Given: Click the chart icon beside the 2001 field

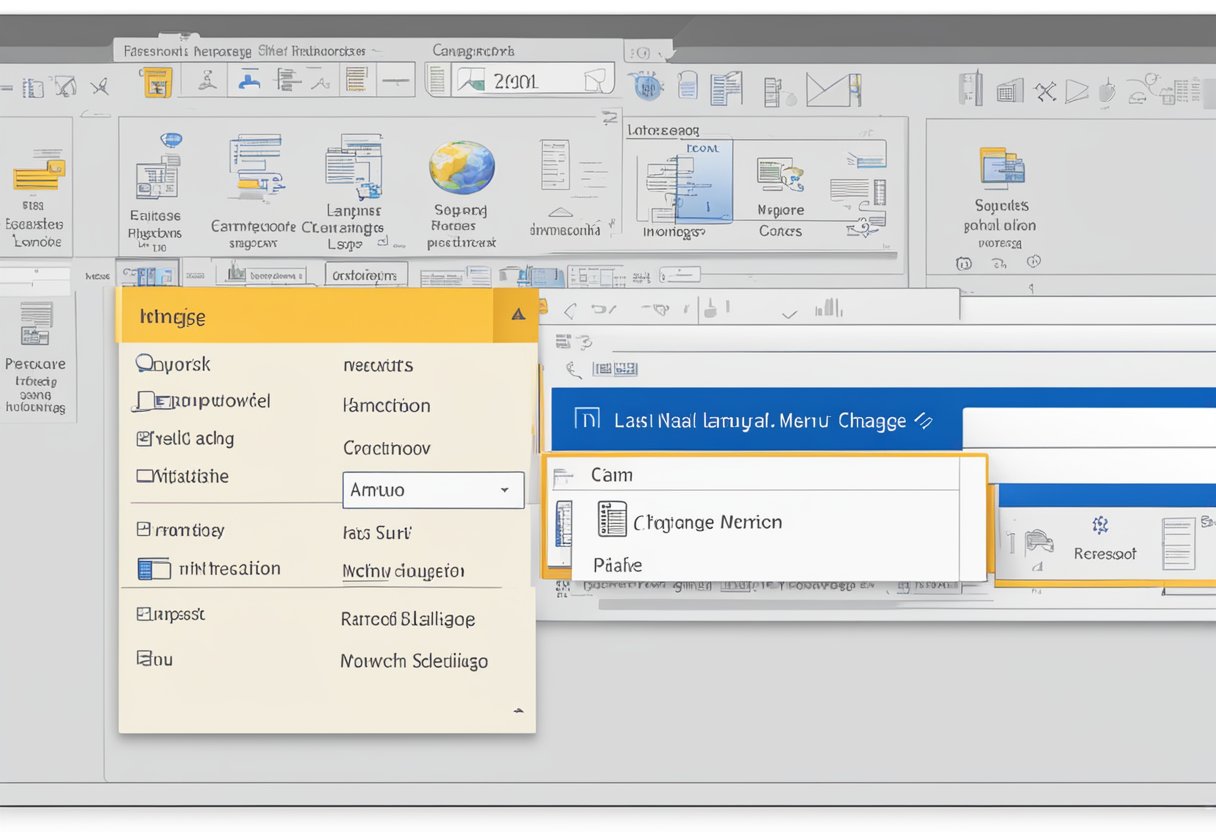Looking at the screenshot, I should (x=470, y=81).
